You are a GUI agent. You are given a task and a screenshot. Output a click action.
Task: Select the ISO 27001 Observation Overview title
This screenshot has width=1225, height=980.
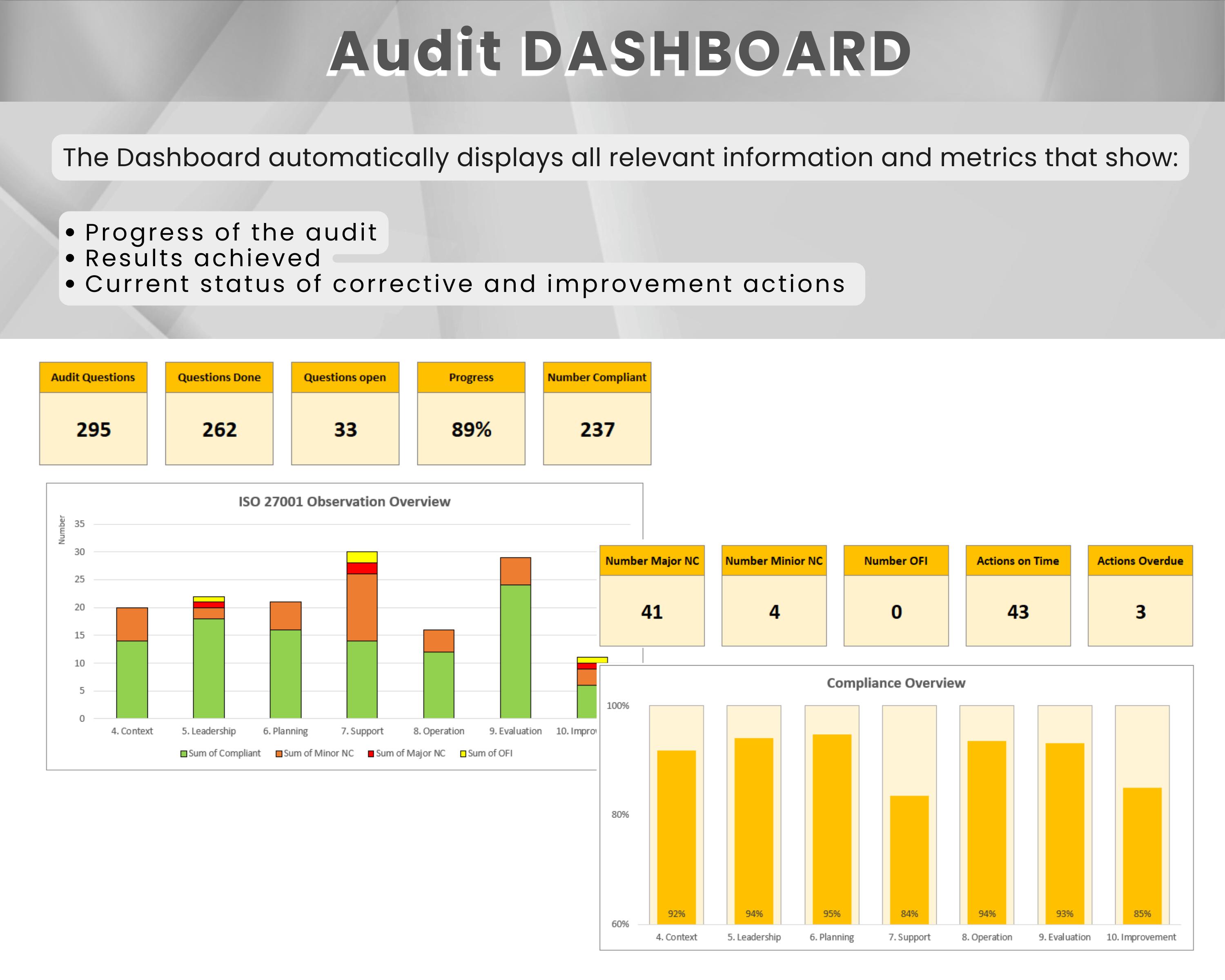point(344,502)
